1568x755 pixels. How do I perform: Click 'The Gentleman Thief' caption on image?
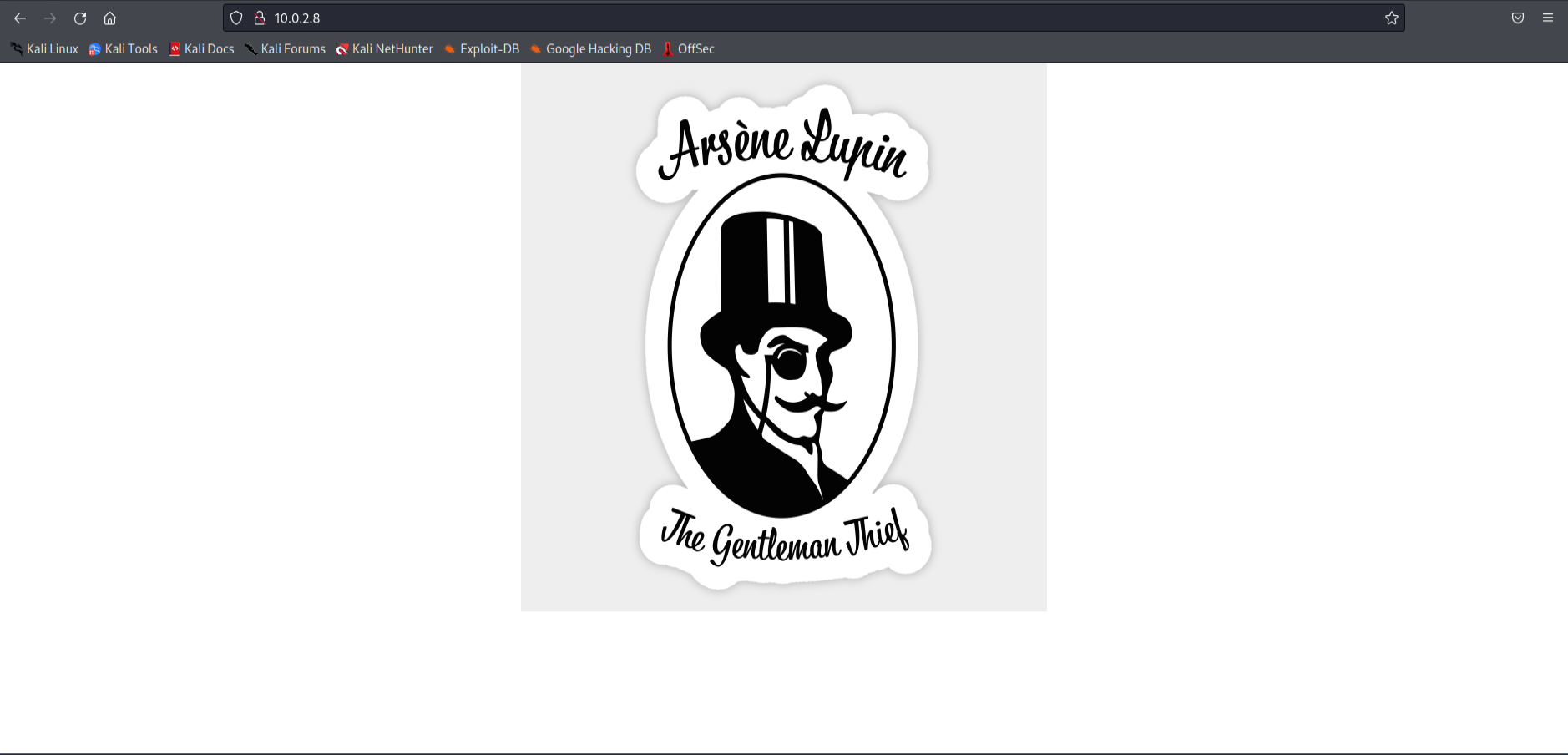pos(784,537)
